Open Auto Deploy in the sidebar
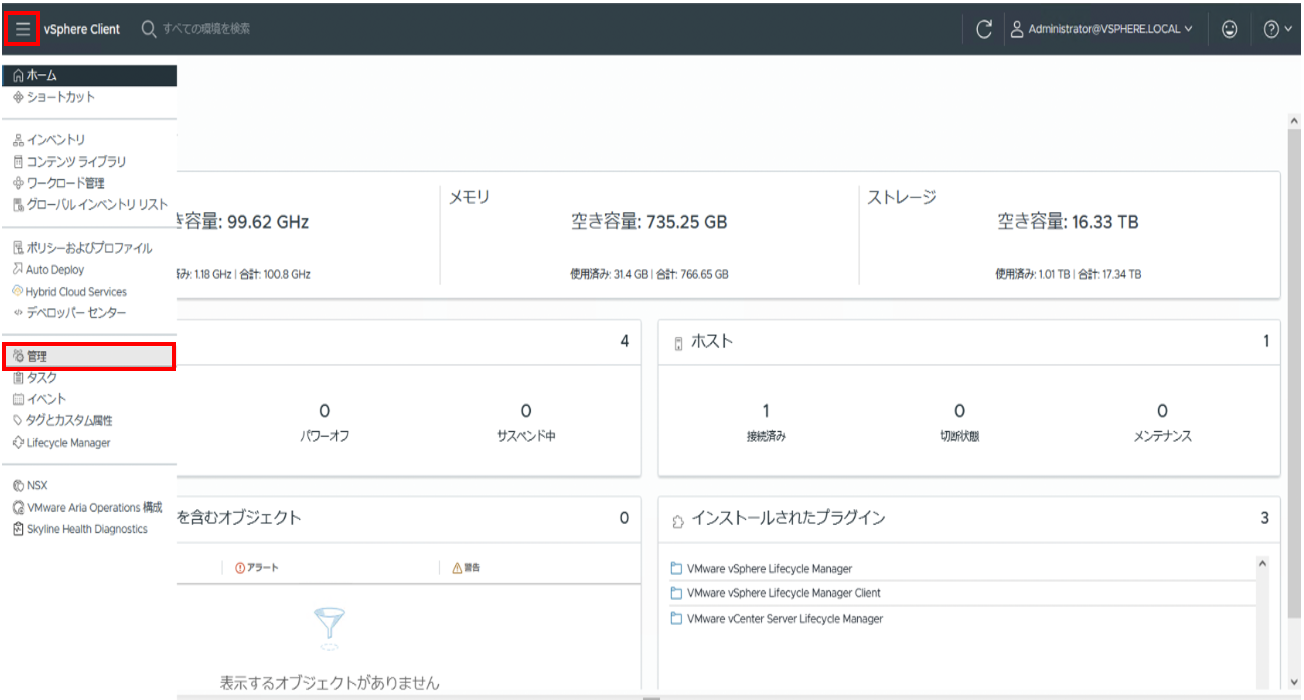This screenshot has width=1304, height=700. tap(89, 270)
